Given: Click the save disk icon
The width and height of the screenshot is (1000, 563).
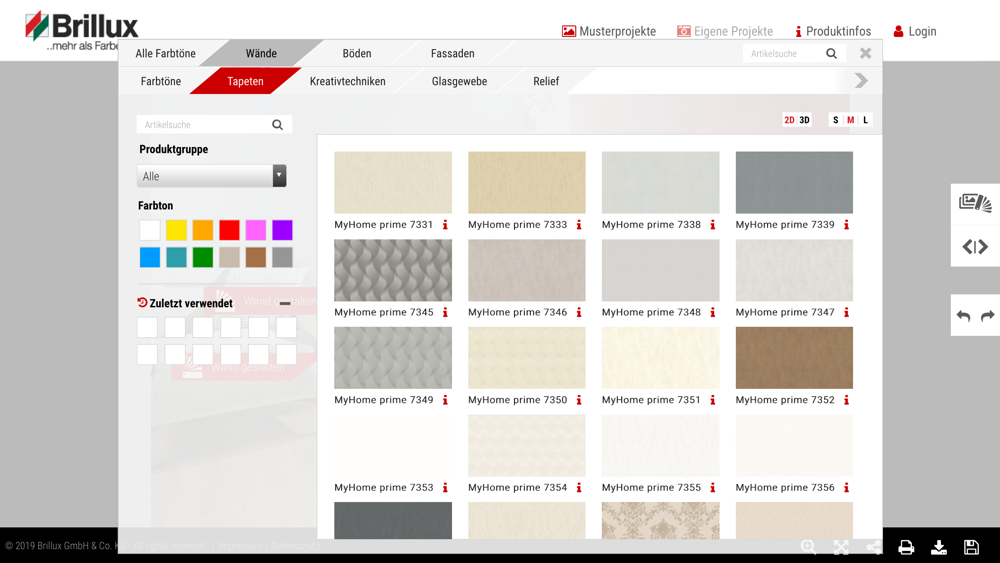Looking at the screenshot, I should 971,547.
